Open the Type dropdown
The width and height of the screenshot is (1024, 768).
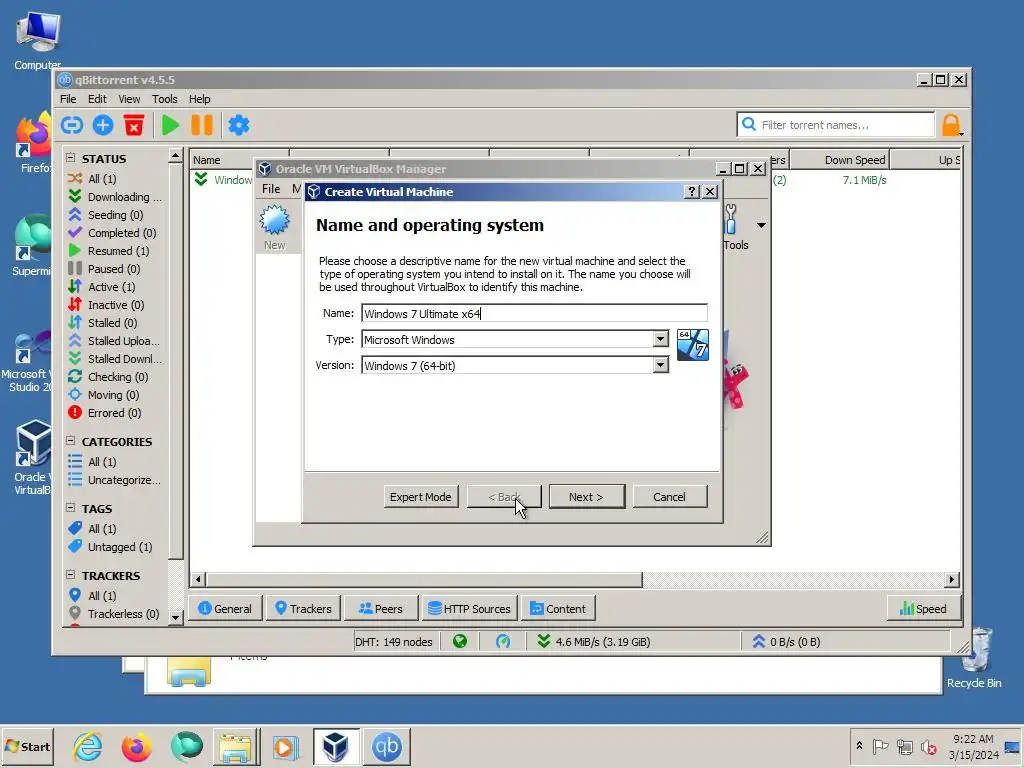[660, 339]
